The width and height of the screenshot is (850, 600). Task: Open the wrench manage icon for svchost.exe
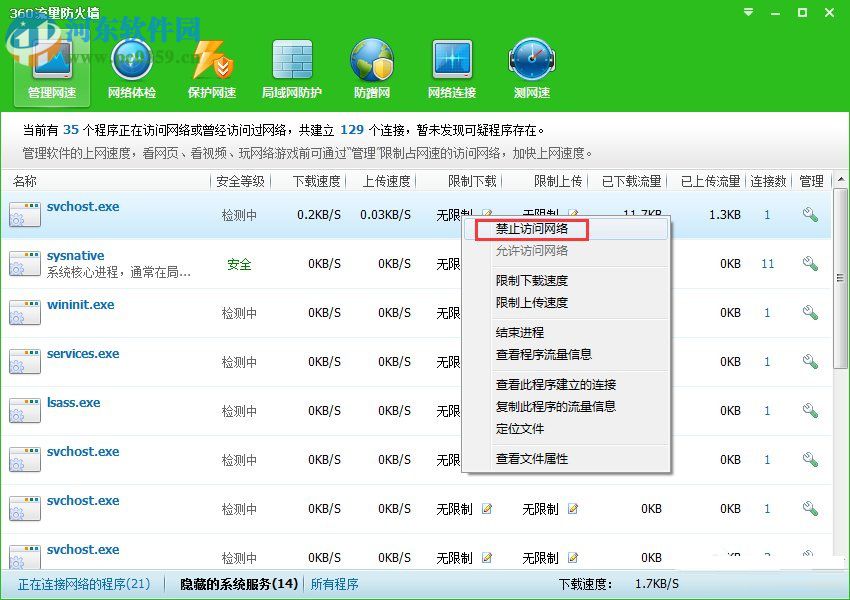click(x=811, y=213)
